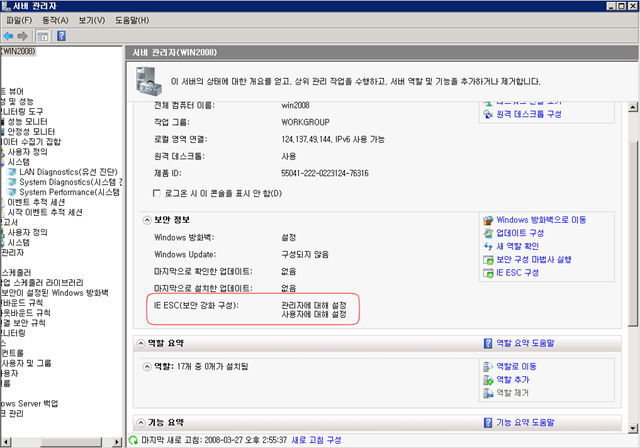Click the blue Help question mark toolbar icon
Viewport: 640px width, 448px height.
click(x=61, y=36)
